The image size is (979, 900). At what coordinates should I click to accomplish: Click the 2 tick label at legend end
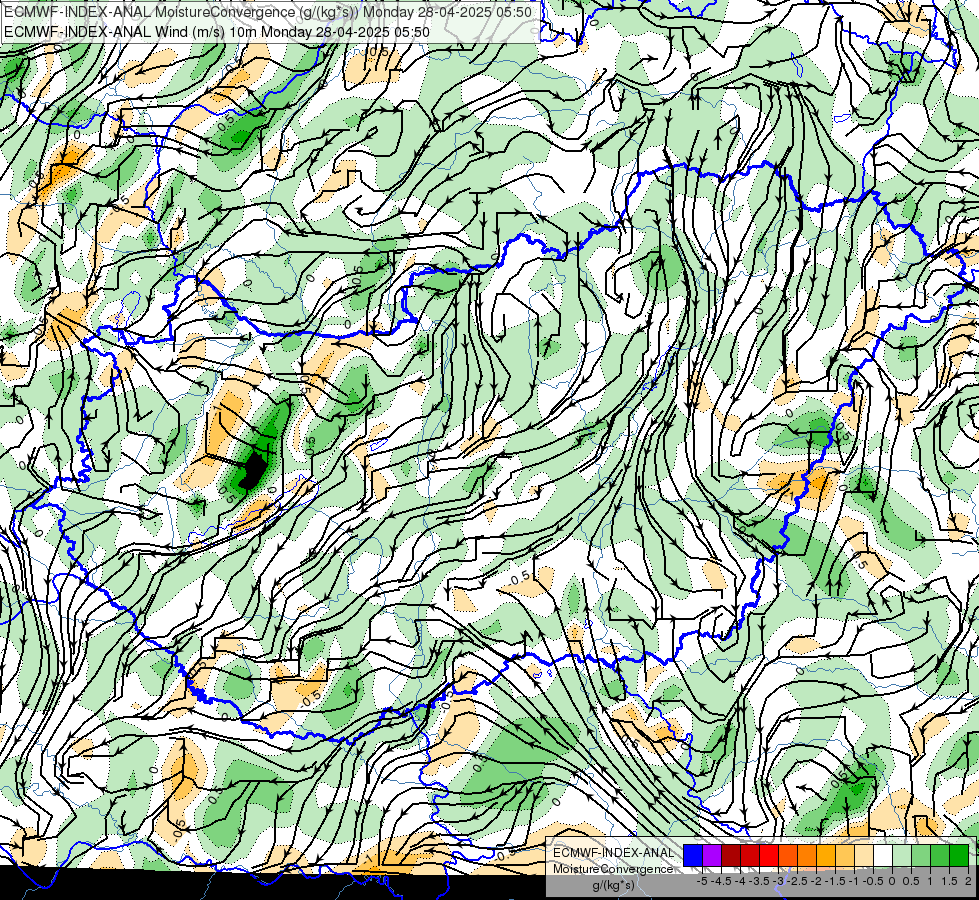968,881
